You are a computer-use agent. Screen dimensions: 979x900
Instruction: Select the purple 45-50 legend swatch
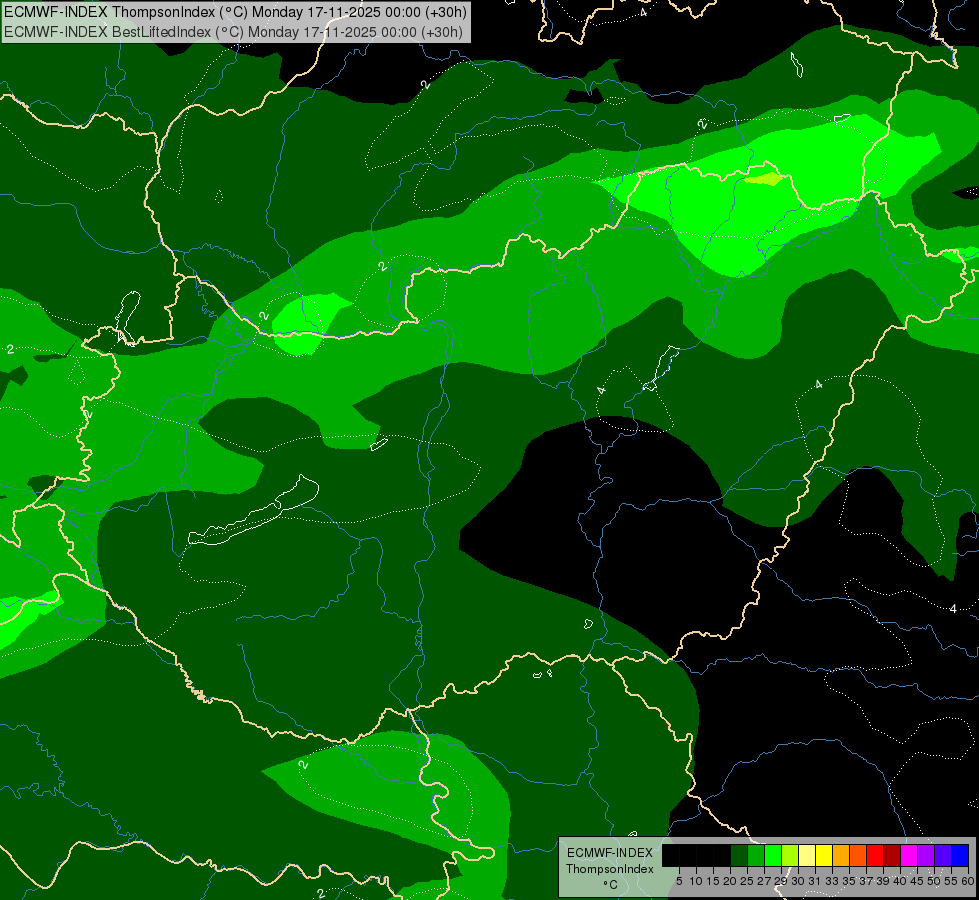(x=926, y=856)
